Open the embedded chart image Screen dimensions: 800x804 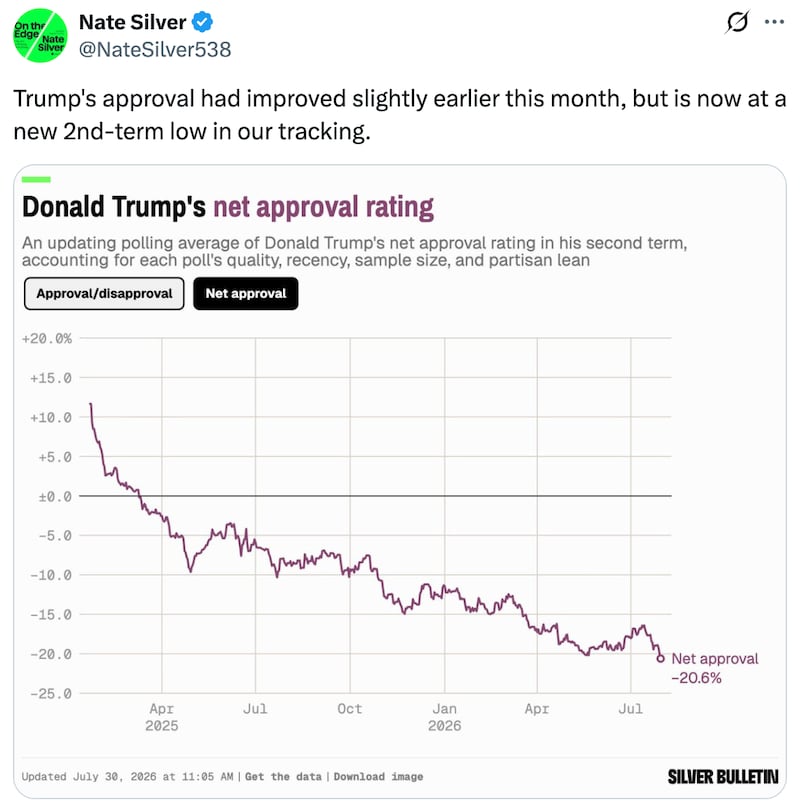(x=399, y=481)
